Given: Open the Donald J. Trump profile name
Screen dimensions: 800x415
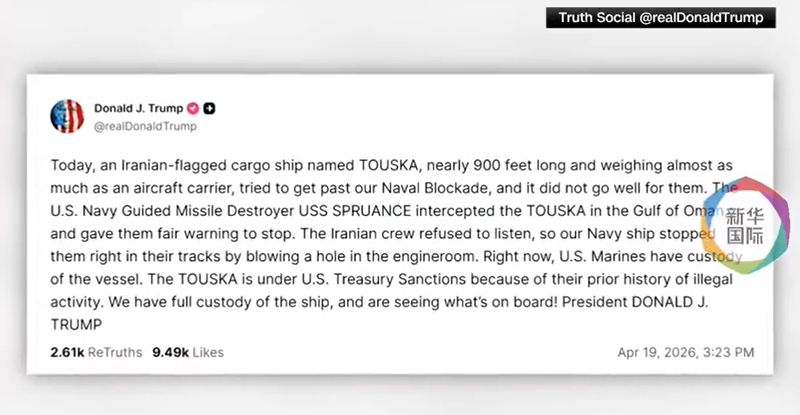Looking at the screenshot, I should 138,107.
